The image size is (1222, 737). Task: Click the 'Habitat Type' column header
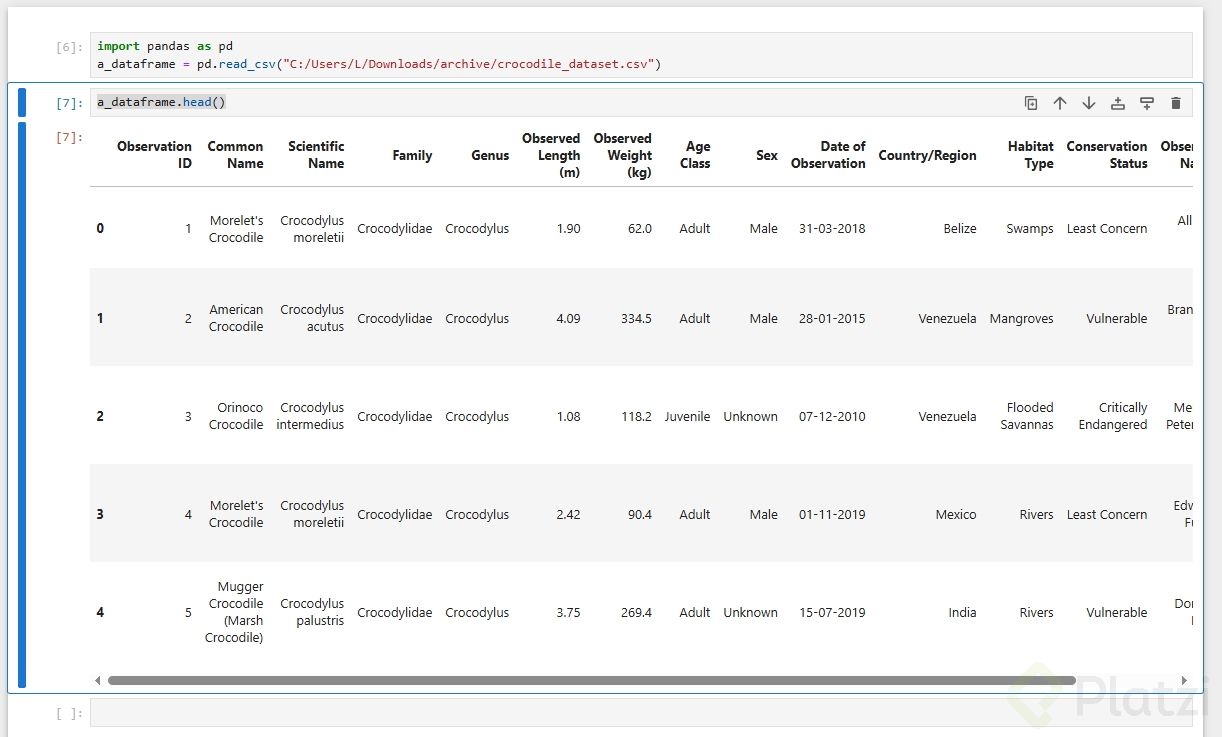[1031, 155]
